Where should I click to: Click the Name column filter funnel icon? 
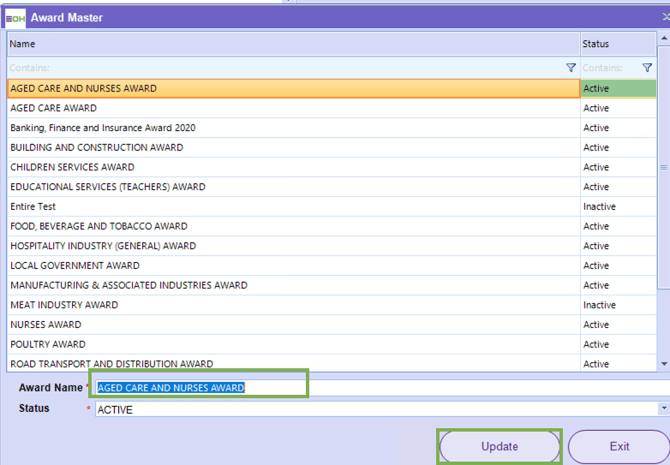click(571, 68)
